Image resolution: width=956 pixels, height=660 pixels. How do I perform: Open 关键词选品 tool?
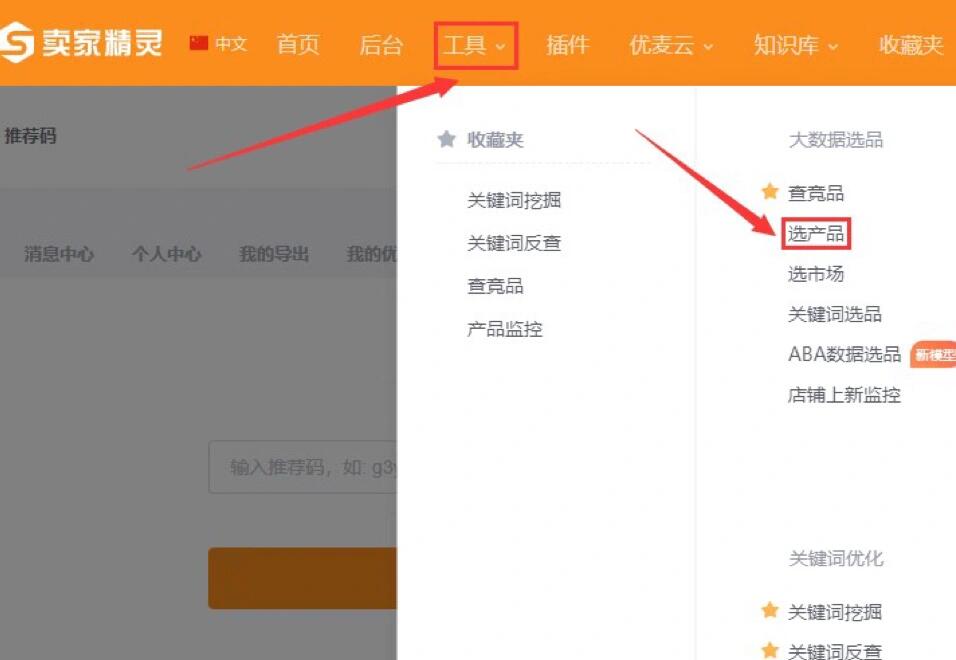click(x=835, y=314)
